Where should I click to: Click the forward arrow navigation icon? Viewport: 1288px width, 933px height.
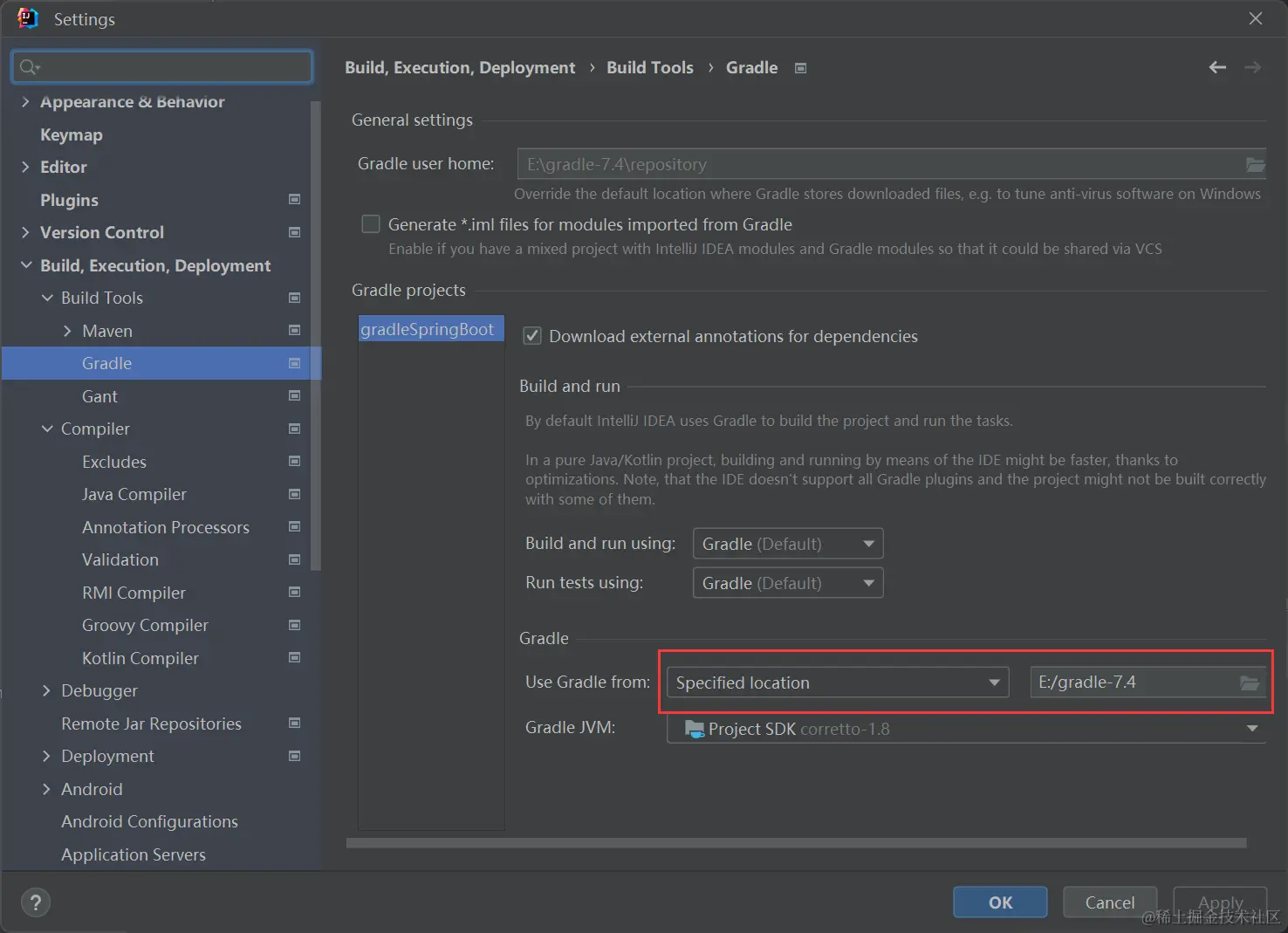click(1252, 67)
